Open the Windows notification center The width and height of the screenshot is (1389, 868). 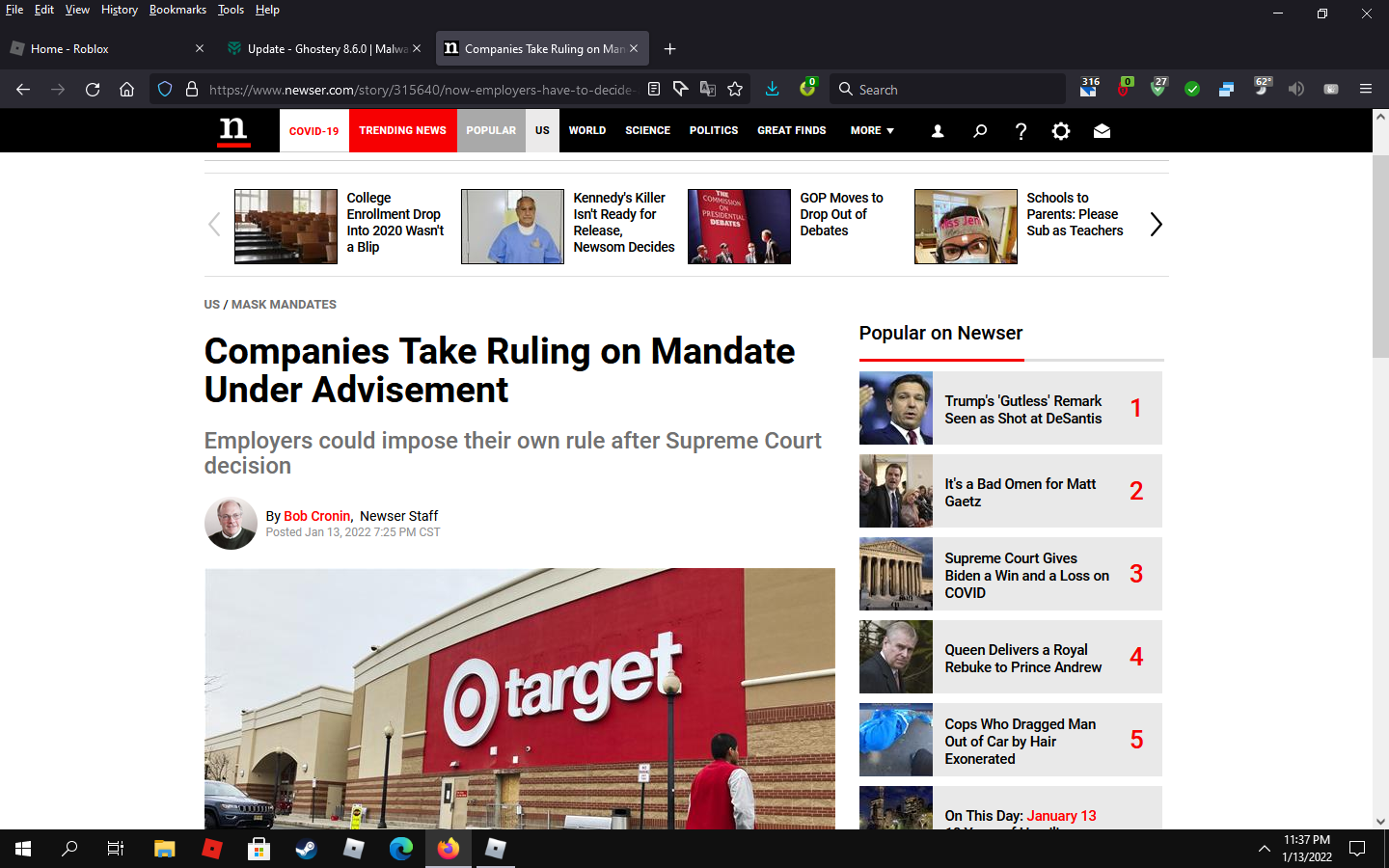coord(1357,849)
